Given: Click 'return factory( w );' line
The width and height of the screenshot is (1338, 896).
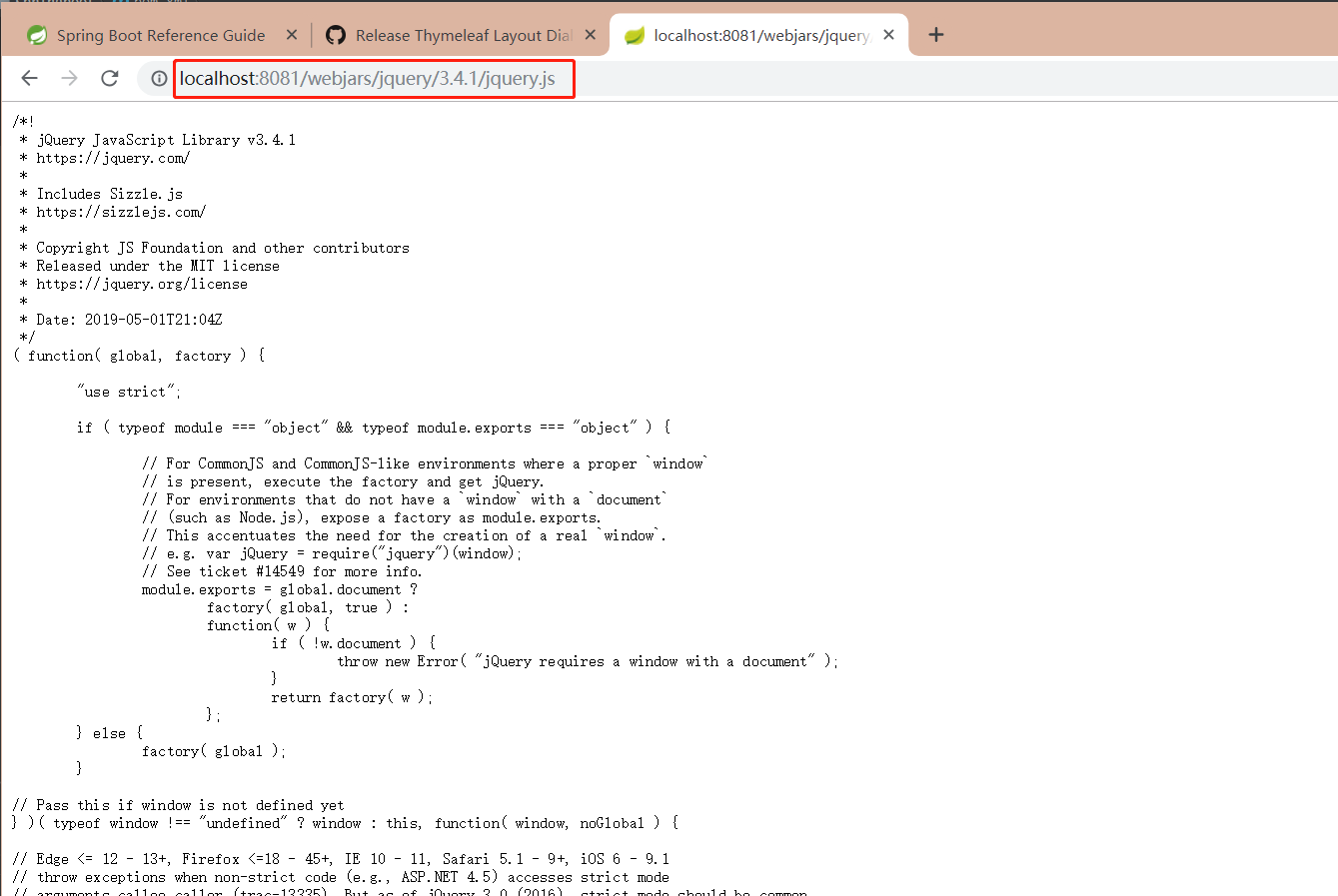Looking at the screenshot, I should [x=352, y=697].
